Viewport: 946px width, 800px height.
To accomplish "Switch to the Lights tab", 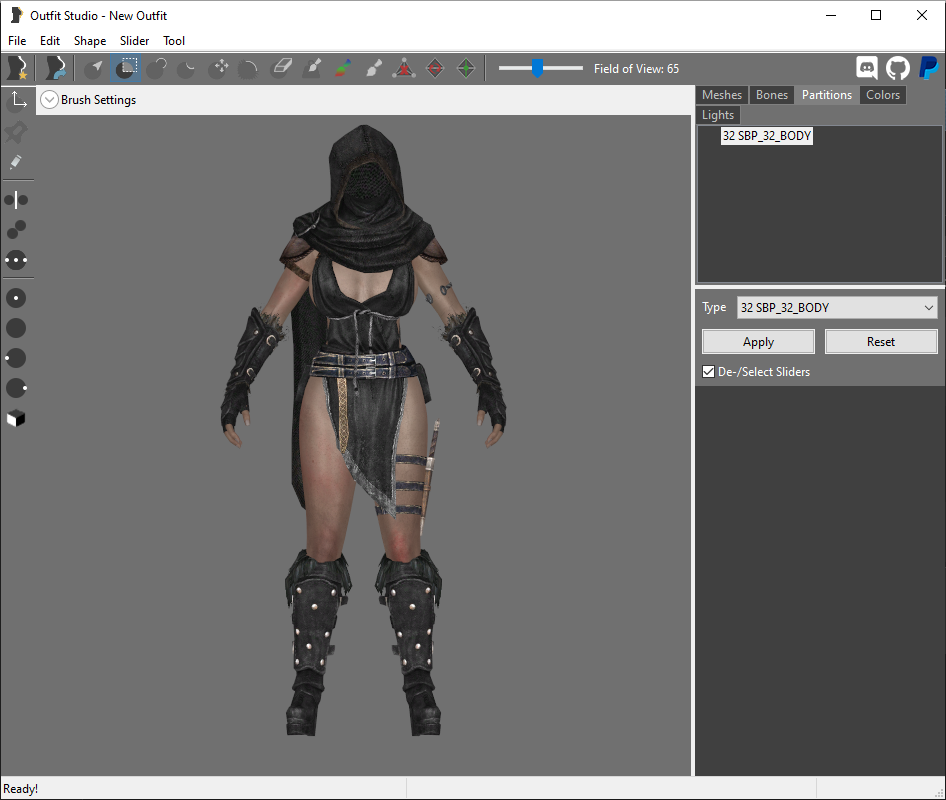I will (x=718, y=115).
